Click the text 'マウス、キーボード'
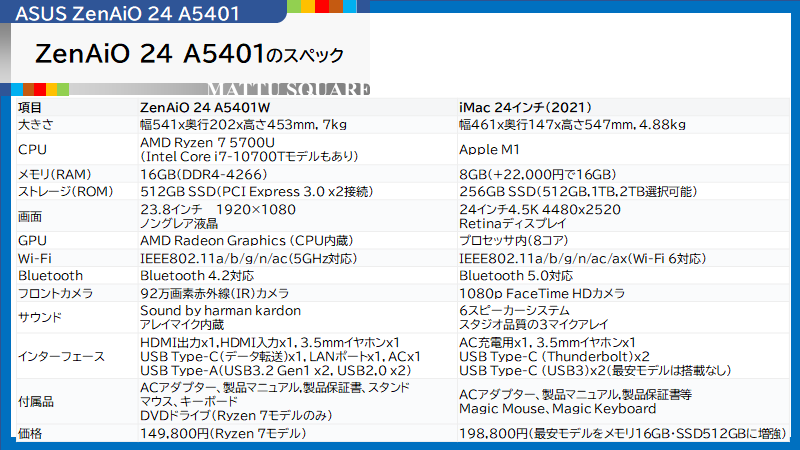 (x=189, y=402)
